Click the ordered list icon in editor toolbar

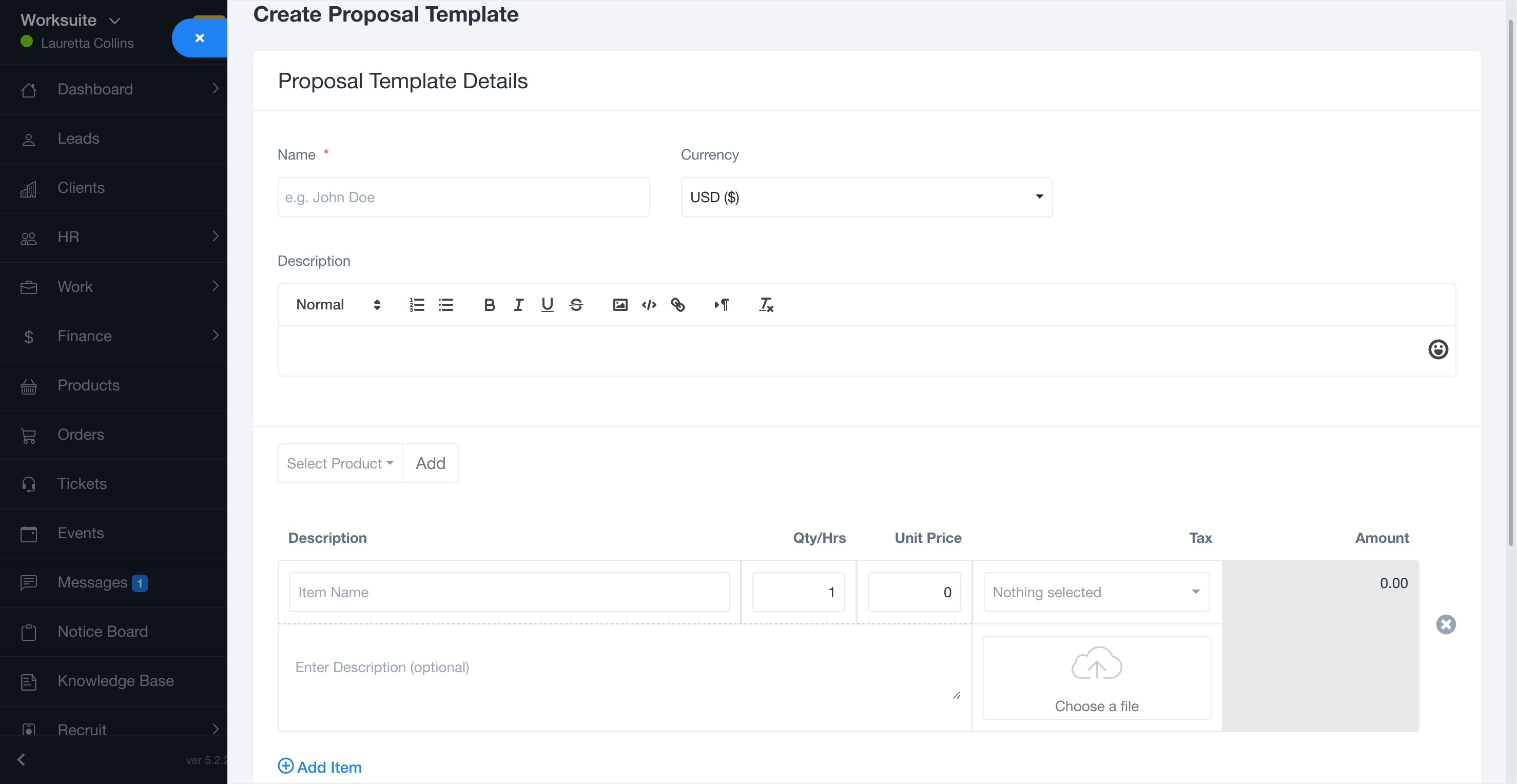click(x=417, y=305)
